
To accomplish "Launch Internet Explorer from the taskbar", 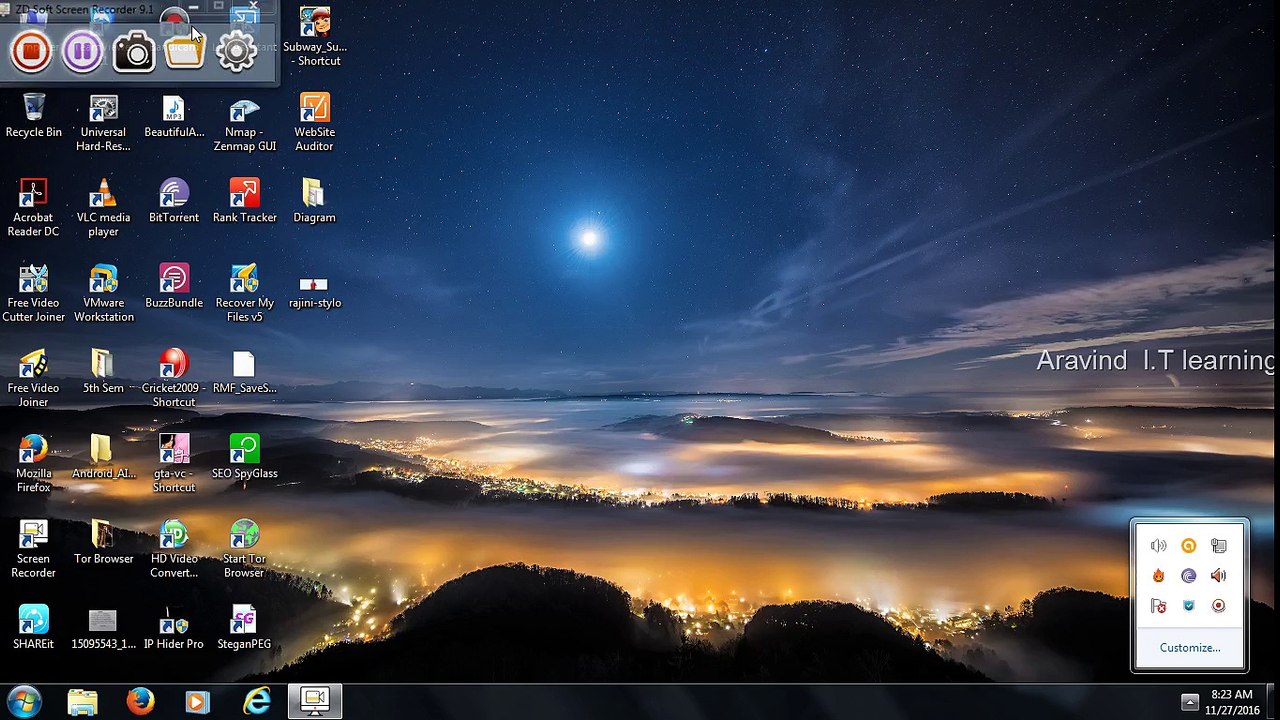I will [x=257, y=702].
